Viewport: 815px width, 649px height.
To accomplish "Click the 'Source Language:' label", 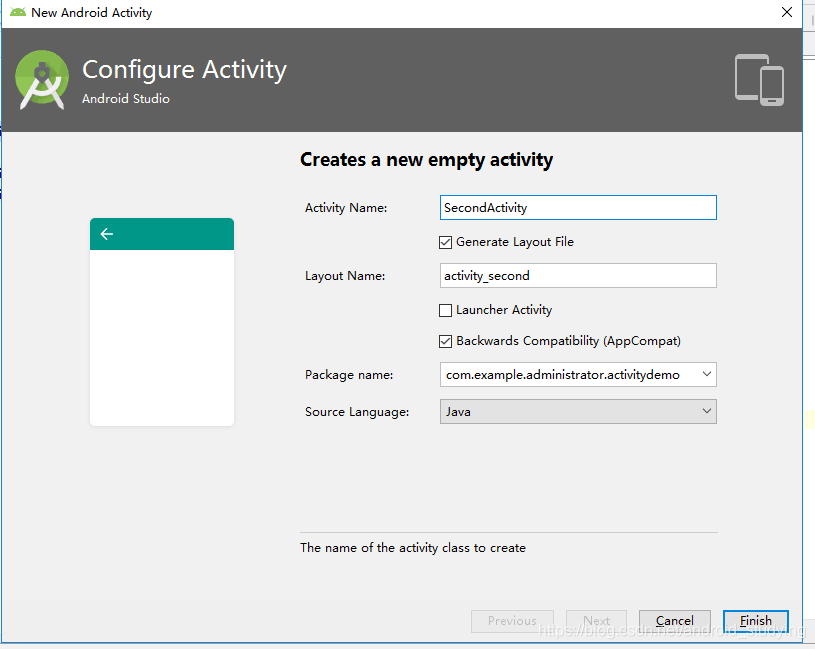I will 357,412.
